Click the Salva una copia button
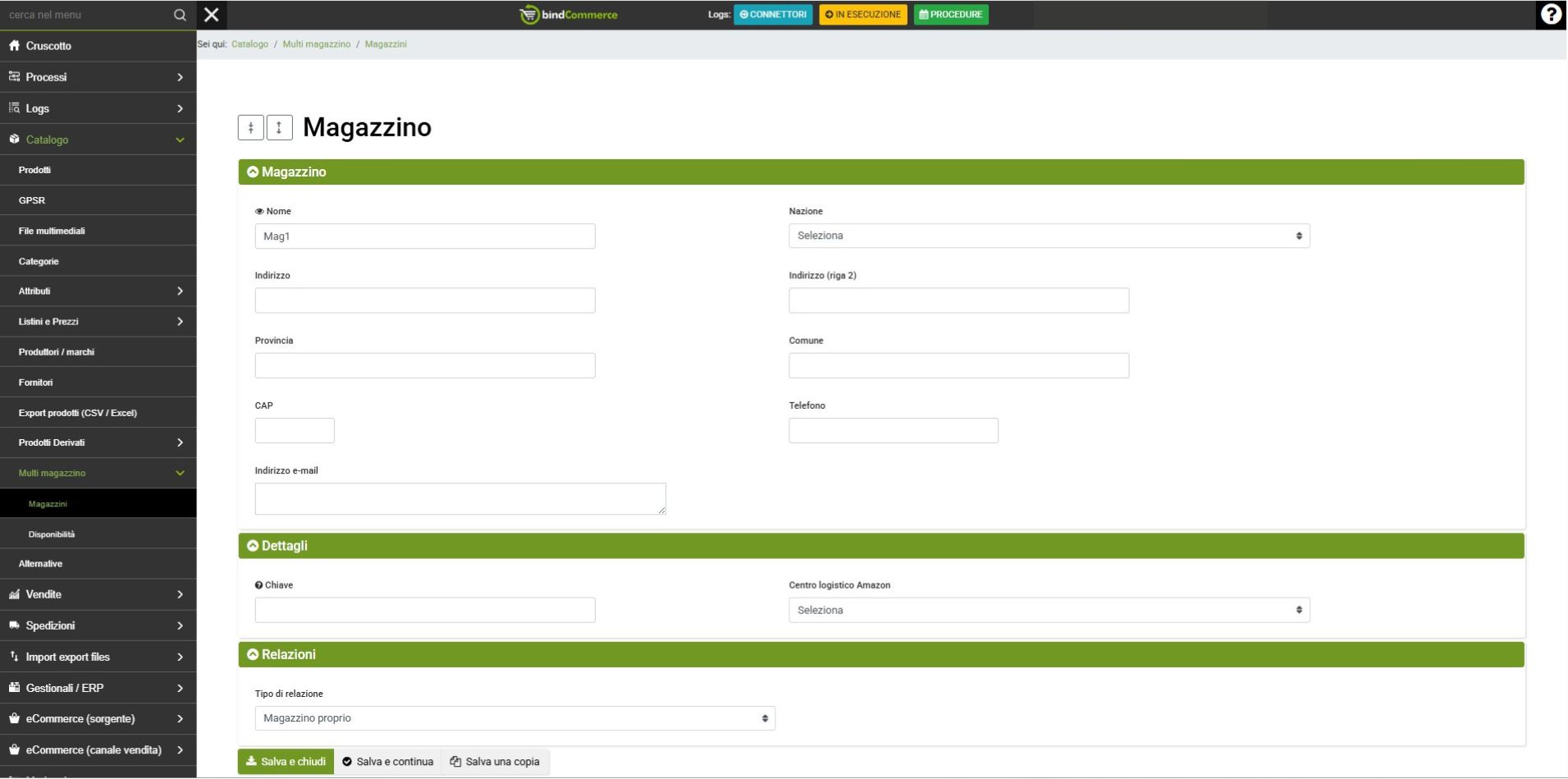Image resolution: width=1568 pixels, height=779 pixels. [x=495, y=762]
